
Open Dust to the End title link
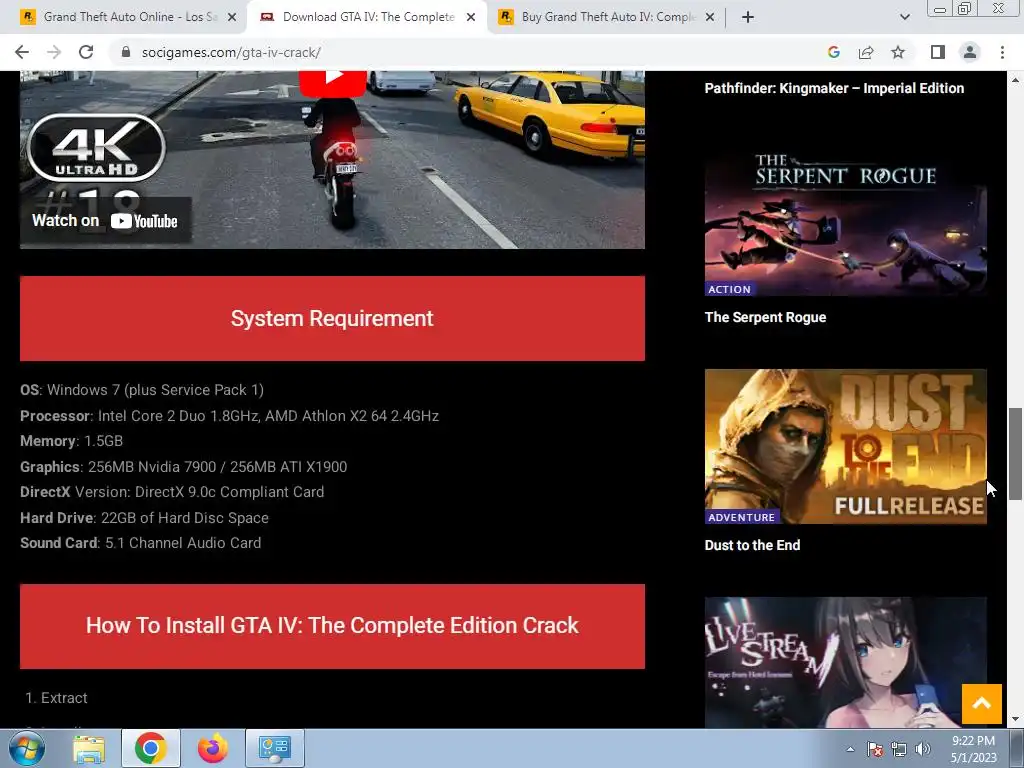[752, 545]
